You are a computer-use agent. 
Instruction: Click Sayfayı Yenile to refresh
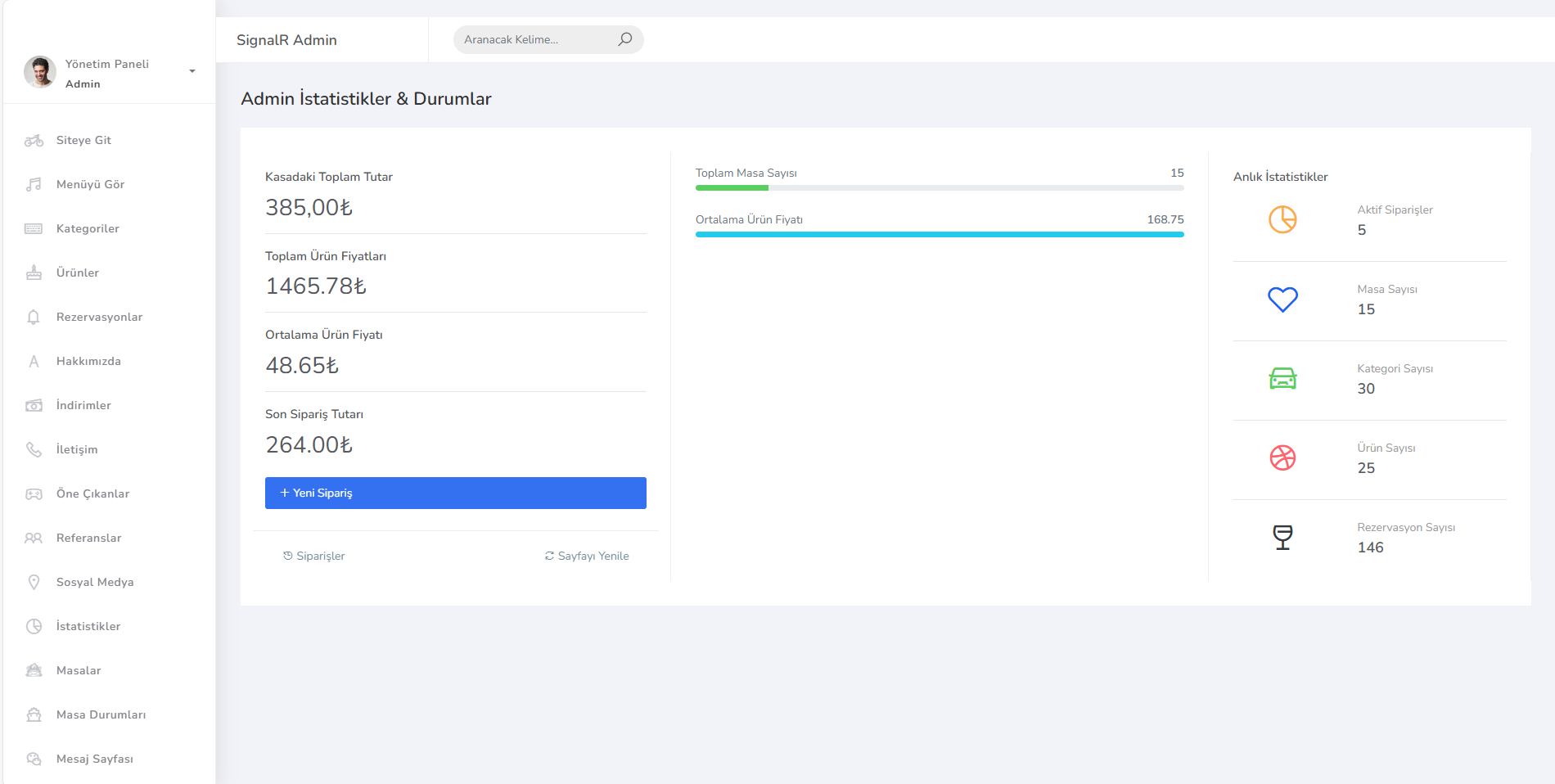click(587, 556)
